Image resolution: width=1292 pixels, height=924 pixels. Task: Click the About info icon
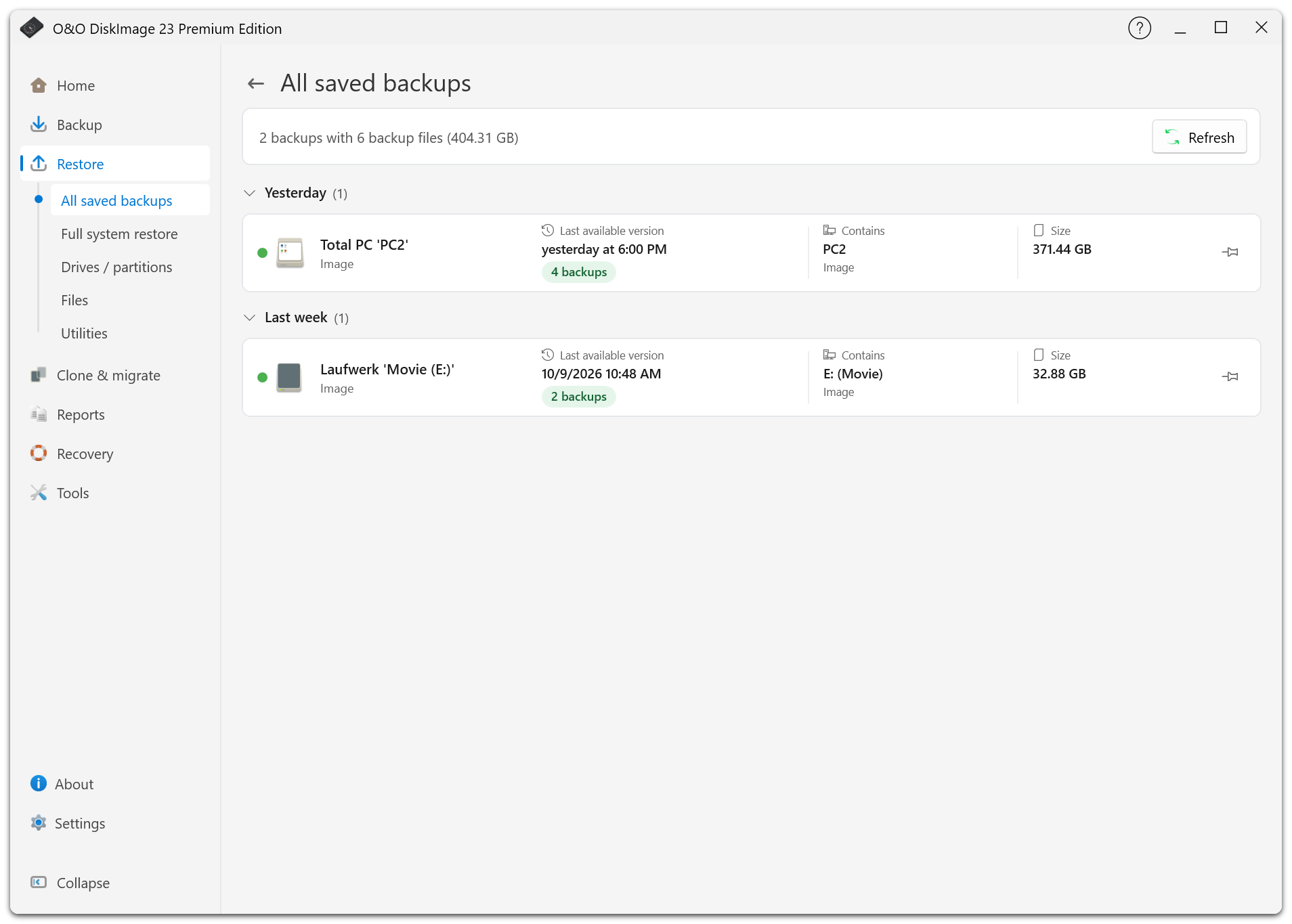[39, 784]
